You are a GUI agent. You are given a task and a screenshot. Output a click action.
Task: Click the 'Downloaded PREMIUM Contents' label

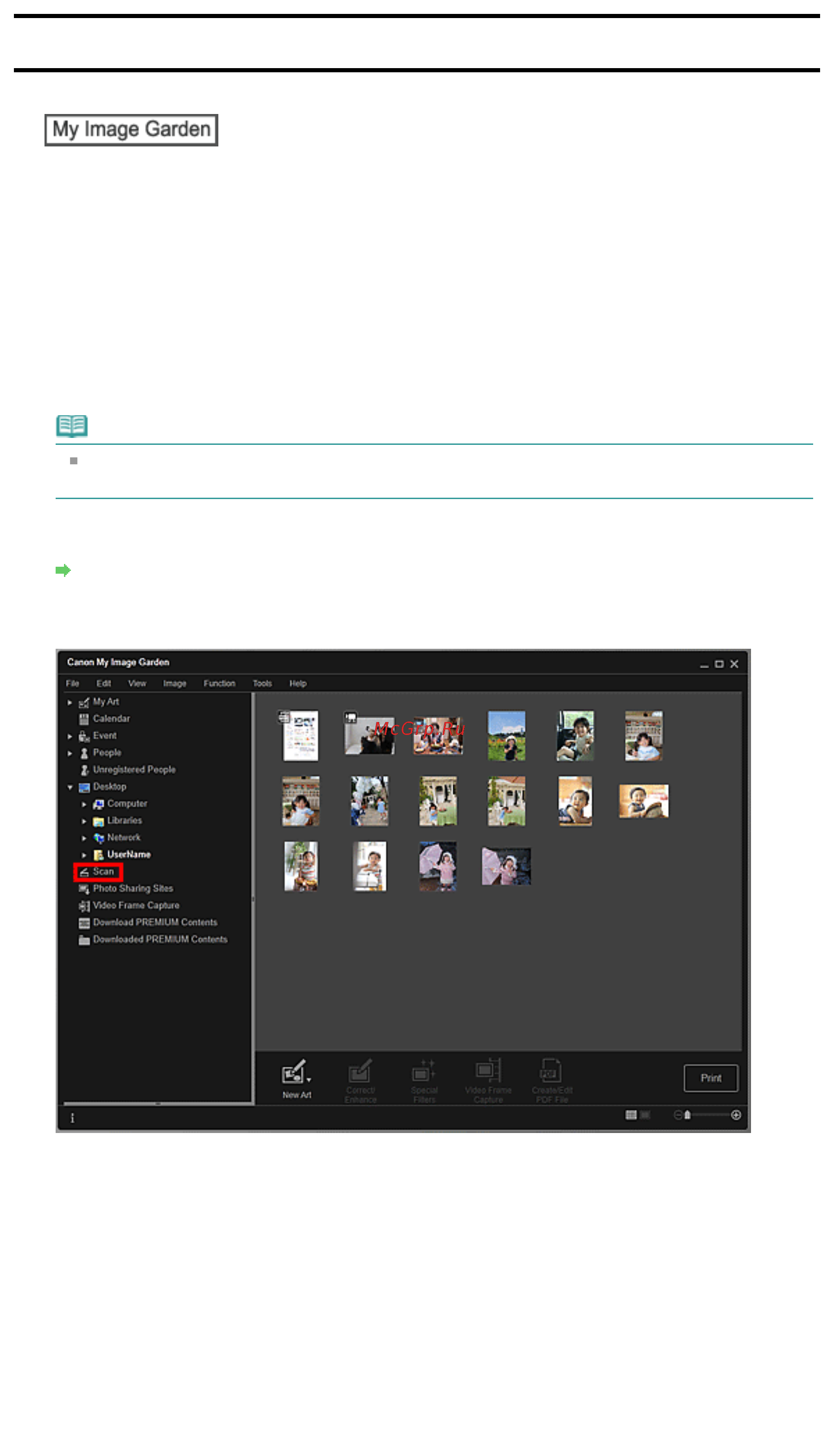click(x=160, y=940)
